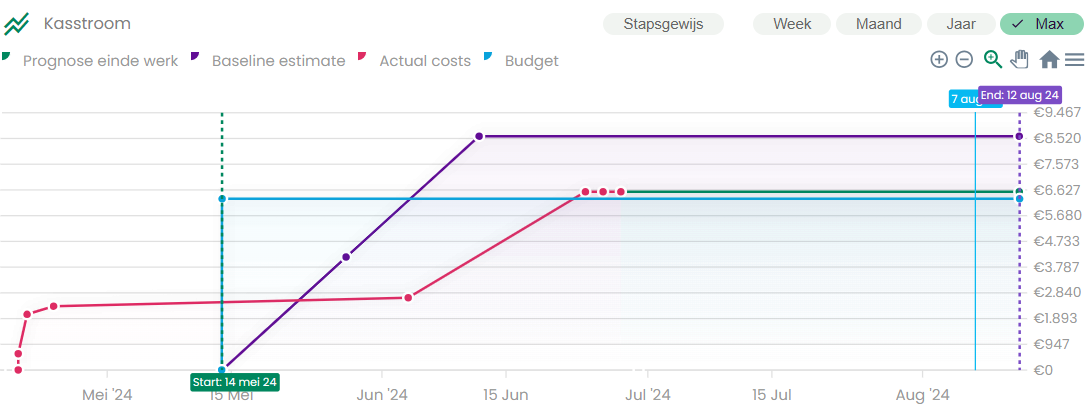
Task: Reset zoom with the home icon
Action: 1049,60
